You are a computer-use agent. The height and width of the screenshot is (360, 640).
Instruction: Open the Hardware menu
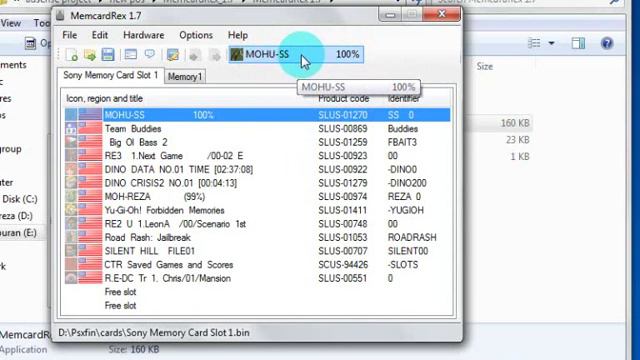click(144, 35)
